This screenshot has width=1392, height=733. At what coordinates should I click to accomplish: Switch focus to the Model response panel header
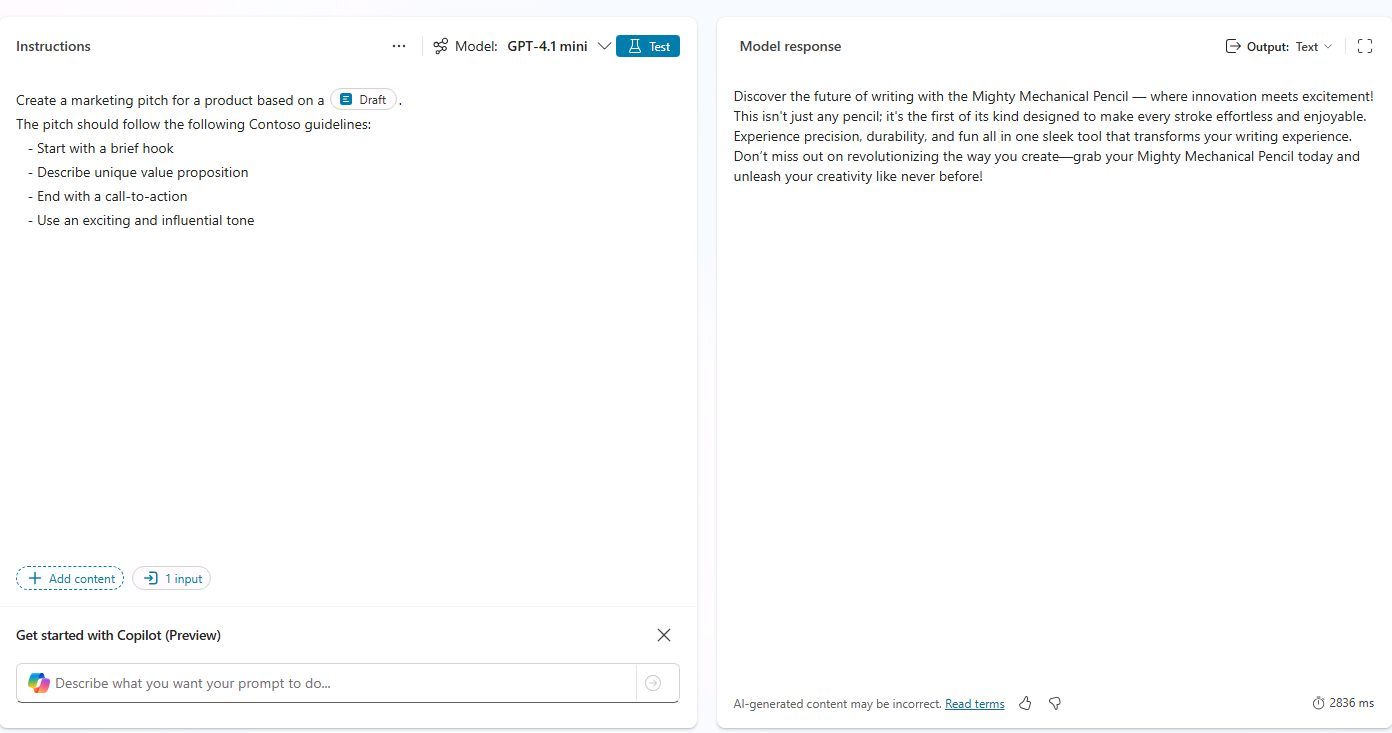point(790,46)
